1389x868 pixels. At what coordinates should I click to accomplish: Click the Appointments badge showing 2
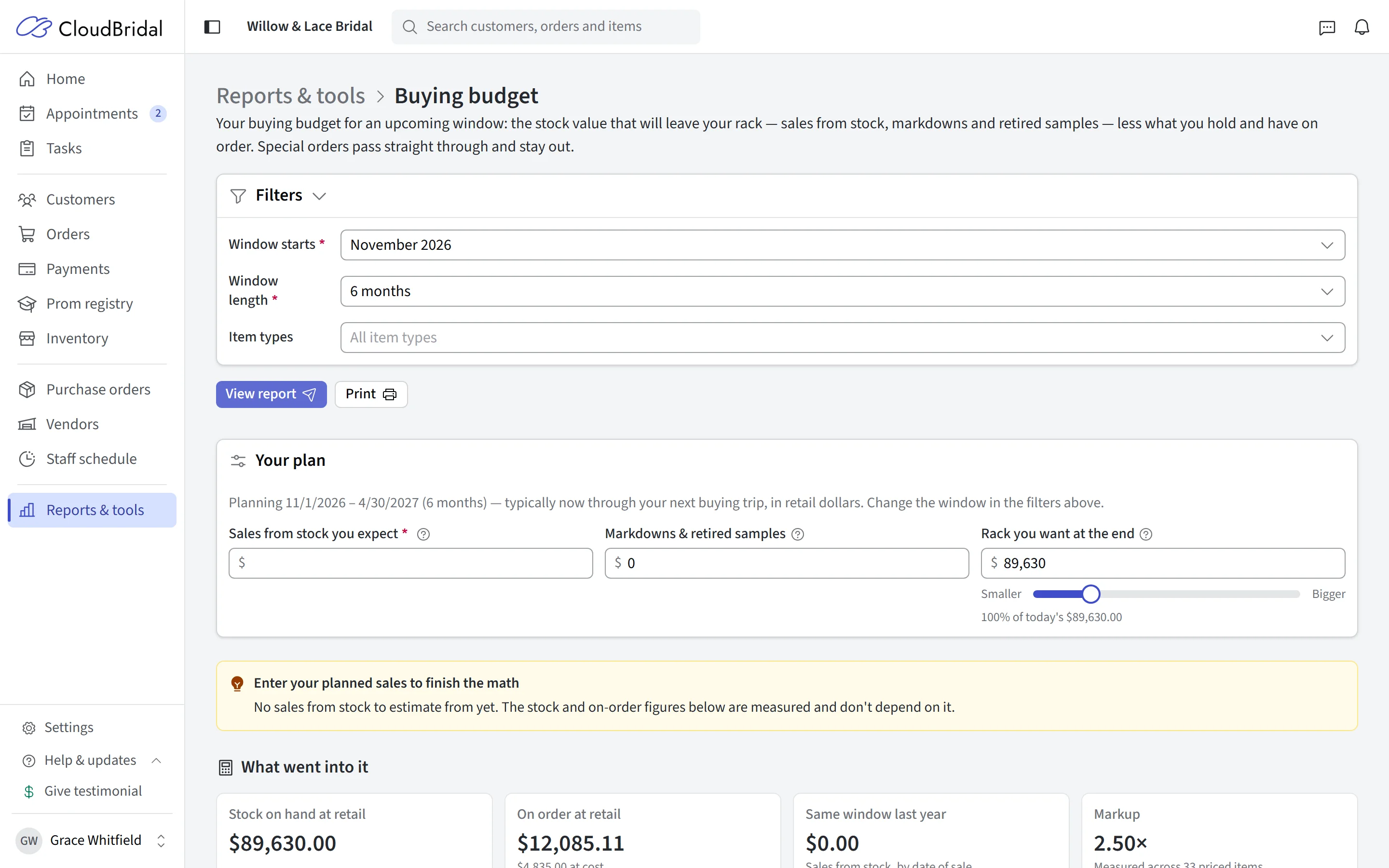(158, 114)
